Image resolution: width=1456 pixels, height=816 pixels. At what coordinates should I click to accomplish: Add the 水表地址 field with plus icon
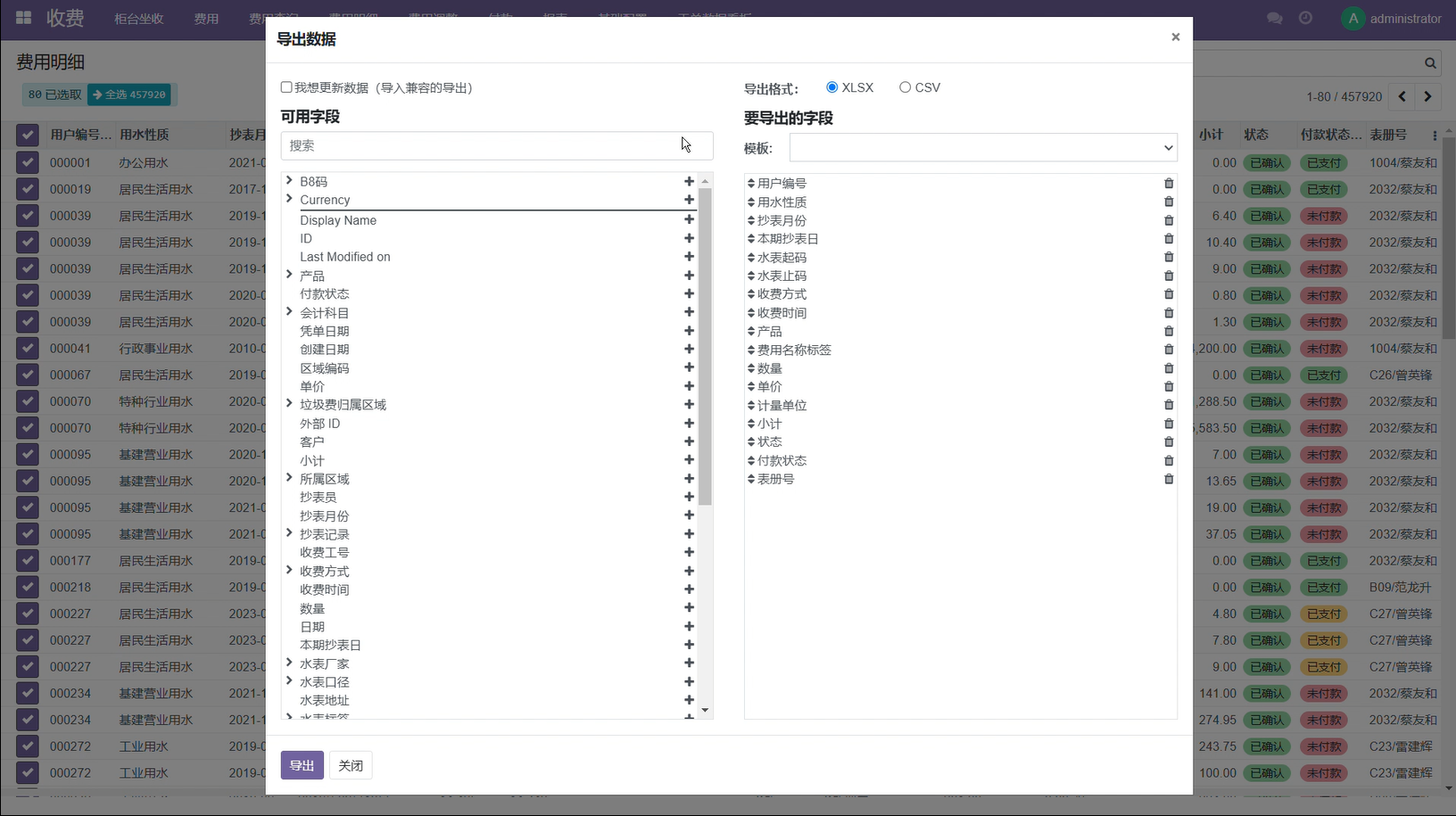pos(689,700)
